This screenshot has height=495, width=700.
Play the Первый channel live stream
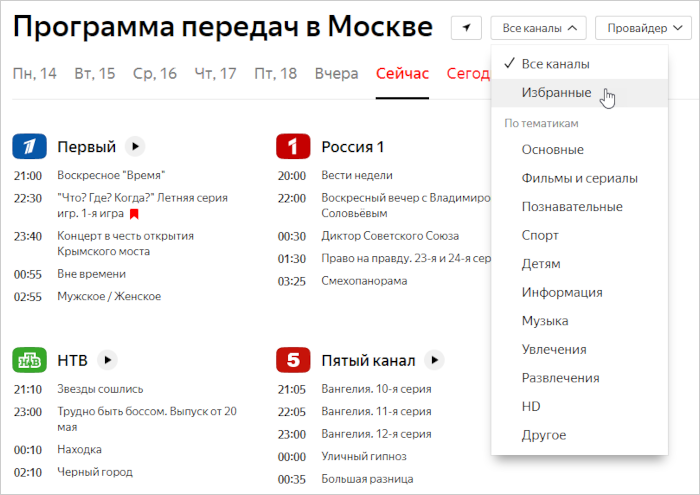tap(135, 146)
